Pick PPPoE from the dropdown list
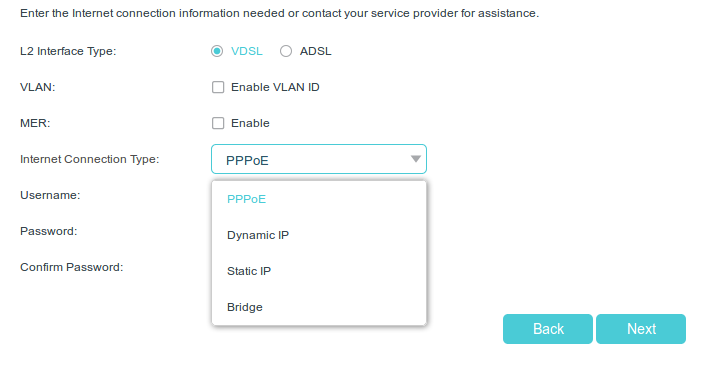The image size is (717, 374). pyautogui.click(x=319, y=199)
